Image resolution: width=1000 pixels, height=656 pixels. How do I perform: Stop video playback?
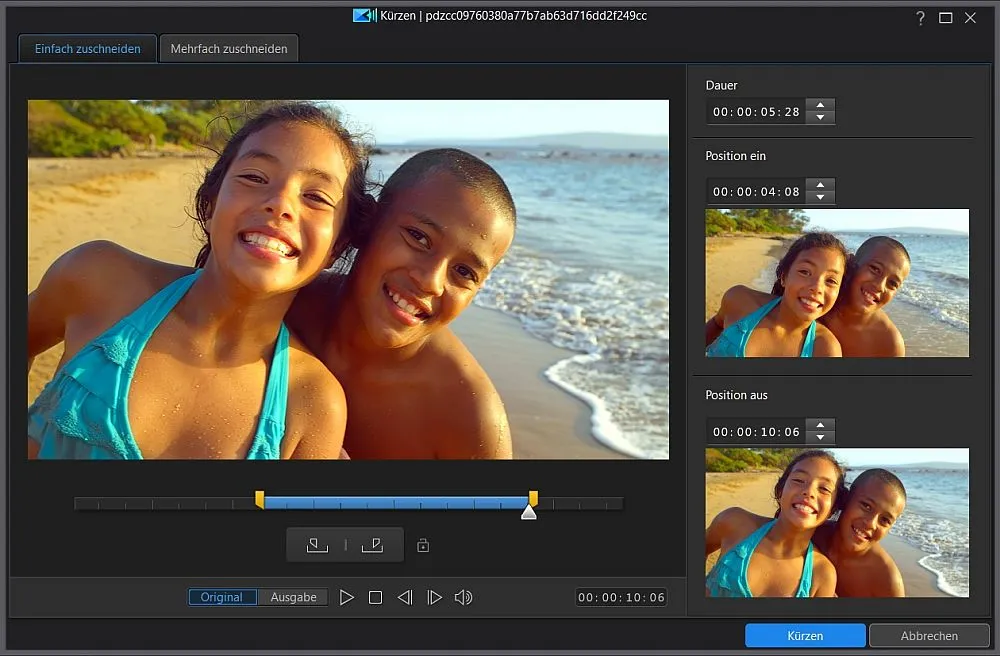(x=375, y=597)
